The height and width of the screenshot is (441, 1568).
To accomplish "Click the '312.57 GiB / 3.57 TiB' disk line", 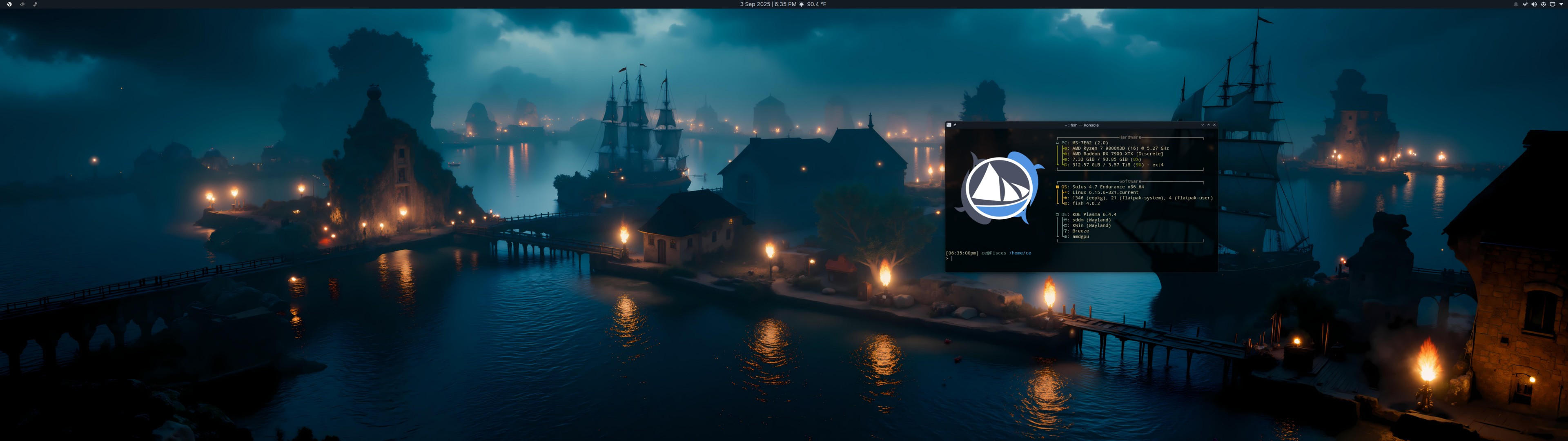I will click(1113, 165).
